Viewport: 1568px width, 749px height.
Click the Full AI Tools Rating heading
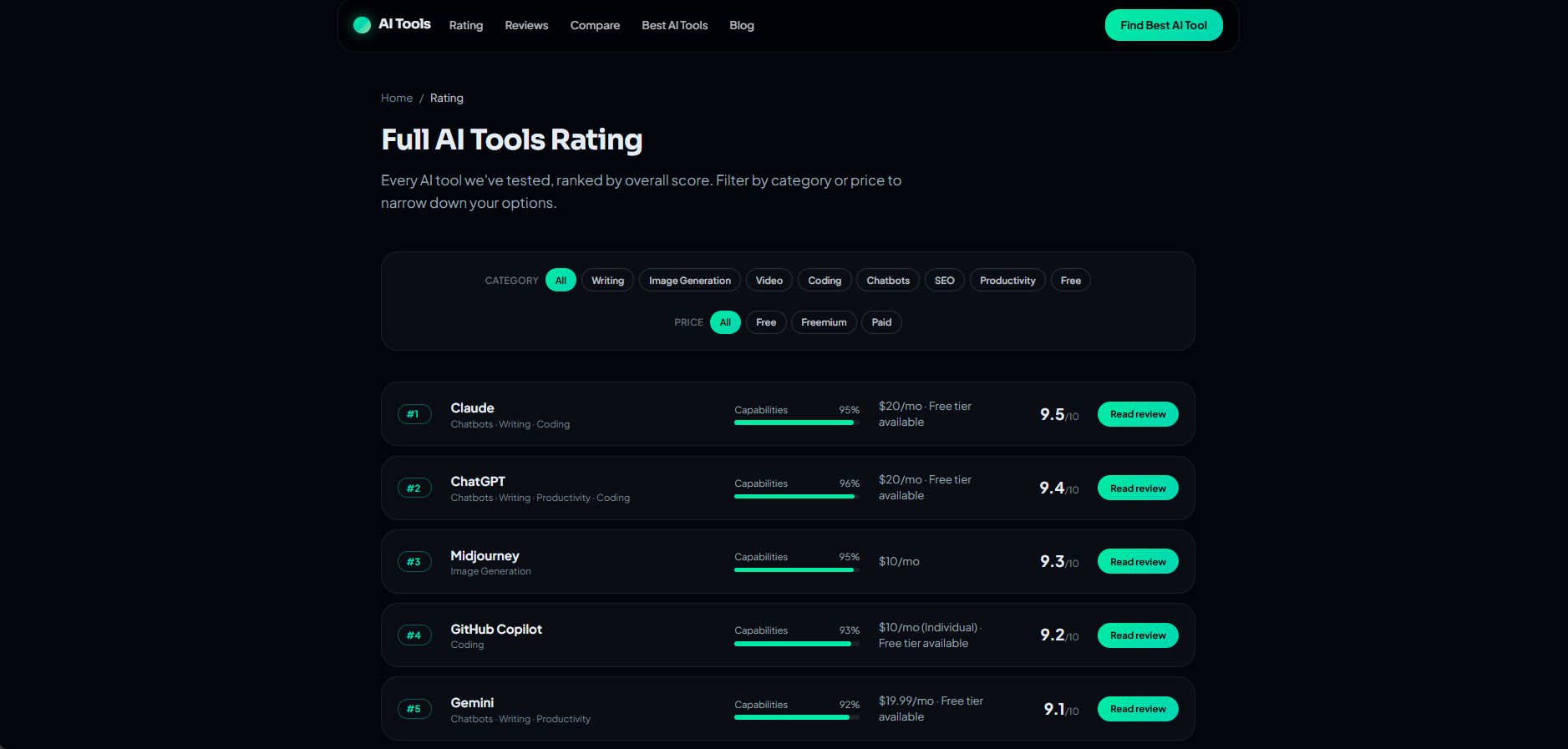click(512, 139)
